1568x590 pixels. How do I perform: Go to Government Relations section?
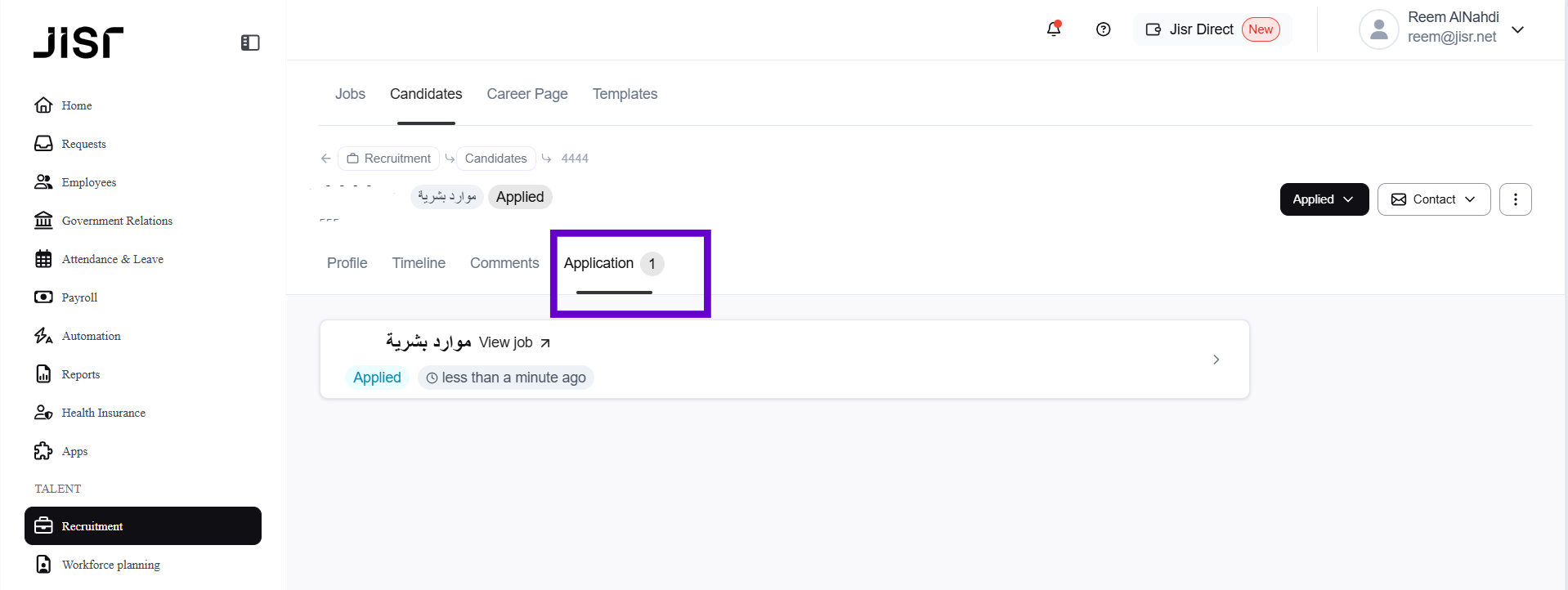point(117,221)
